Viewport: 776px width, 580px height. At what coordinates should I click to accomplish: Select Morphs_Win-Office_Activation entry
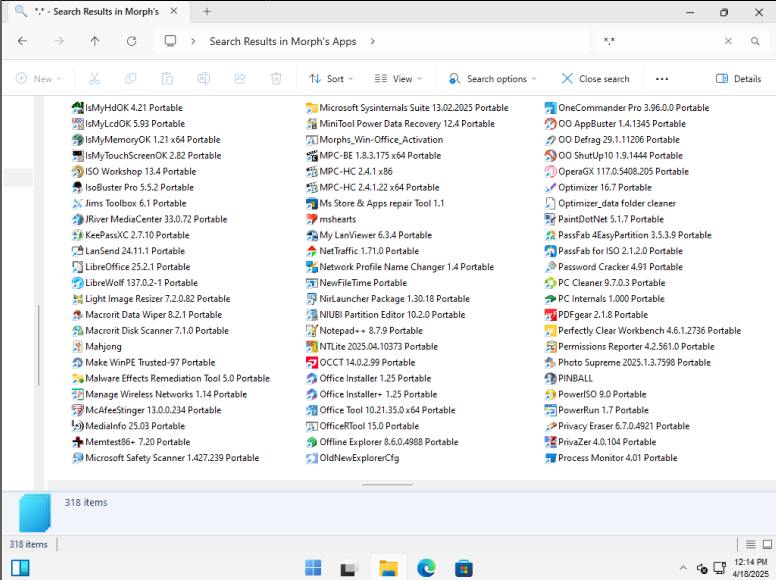374,140
